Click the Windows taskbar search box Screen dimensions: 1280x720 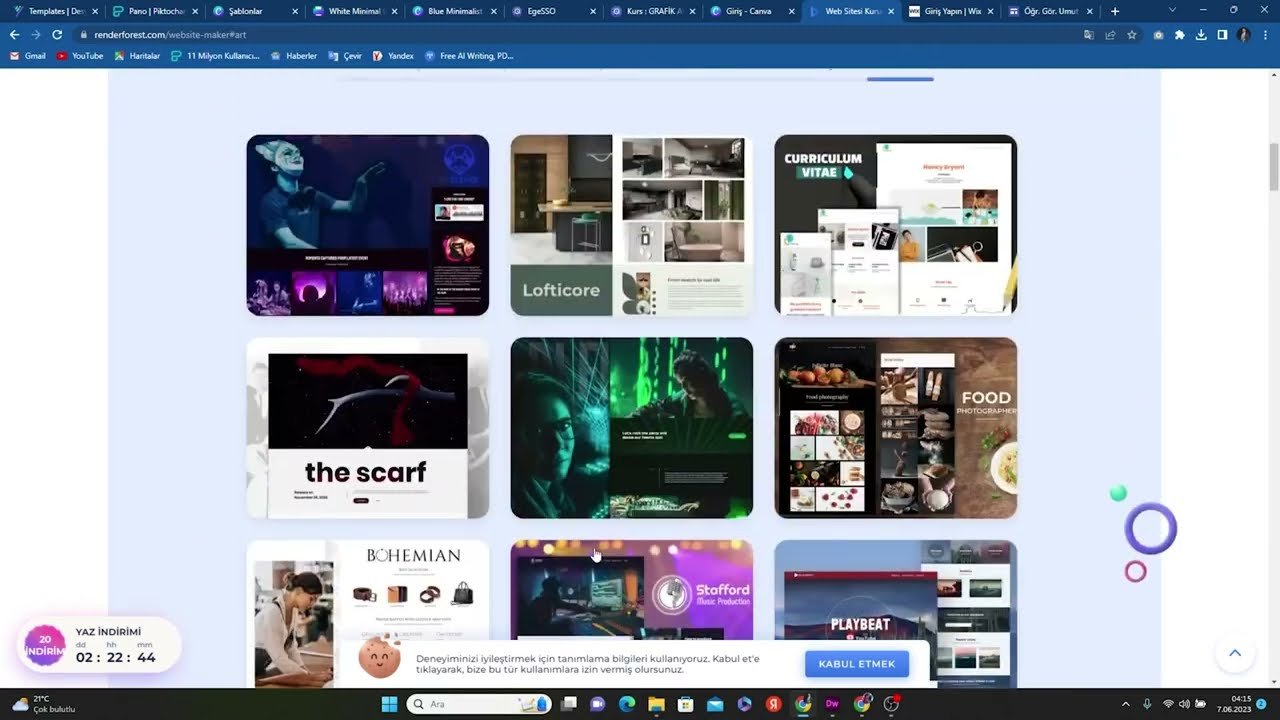[480, 704]
